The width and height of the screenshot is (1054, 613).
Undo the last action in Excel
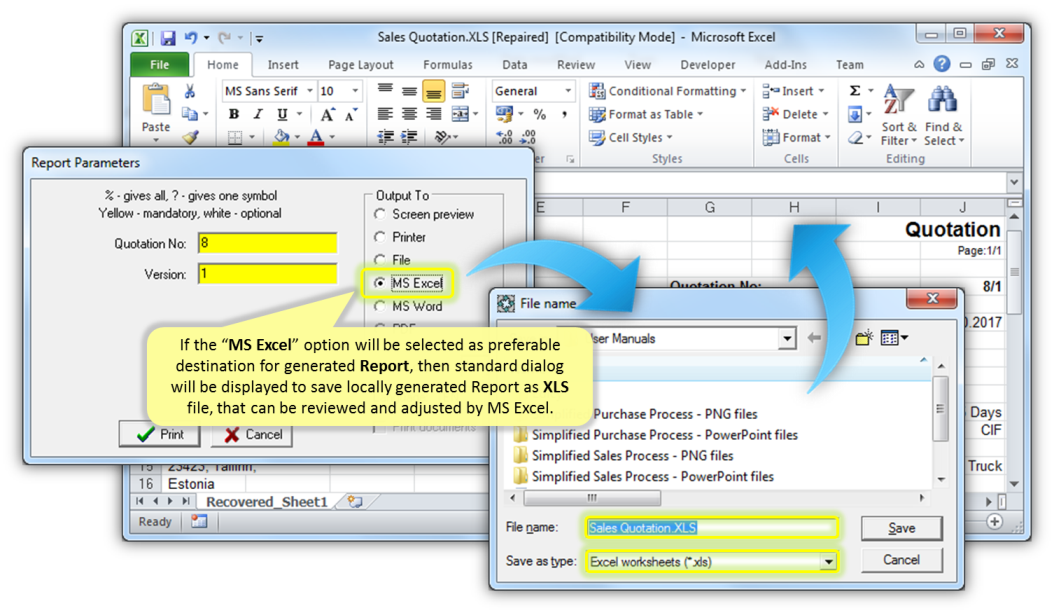click(192, 38)
